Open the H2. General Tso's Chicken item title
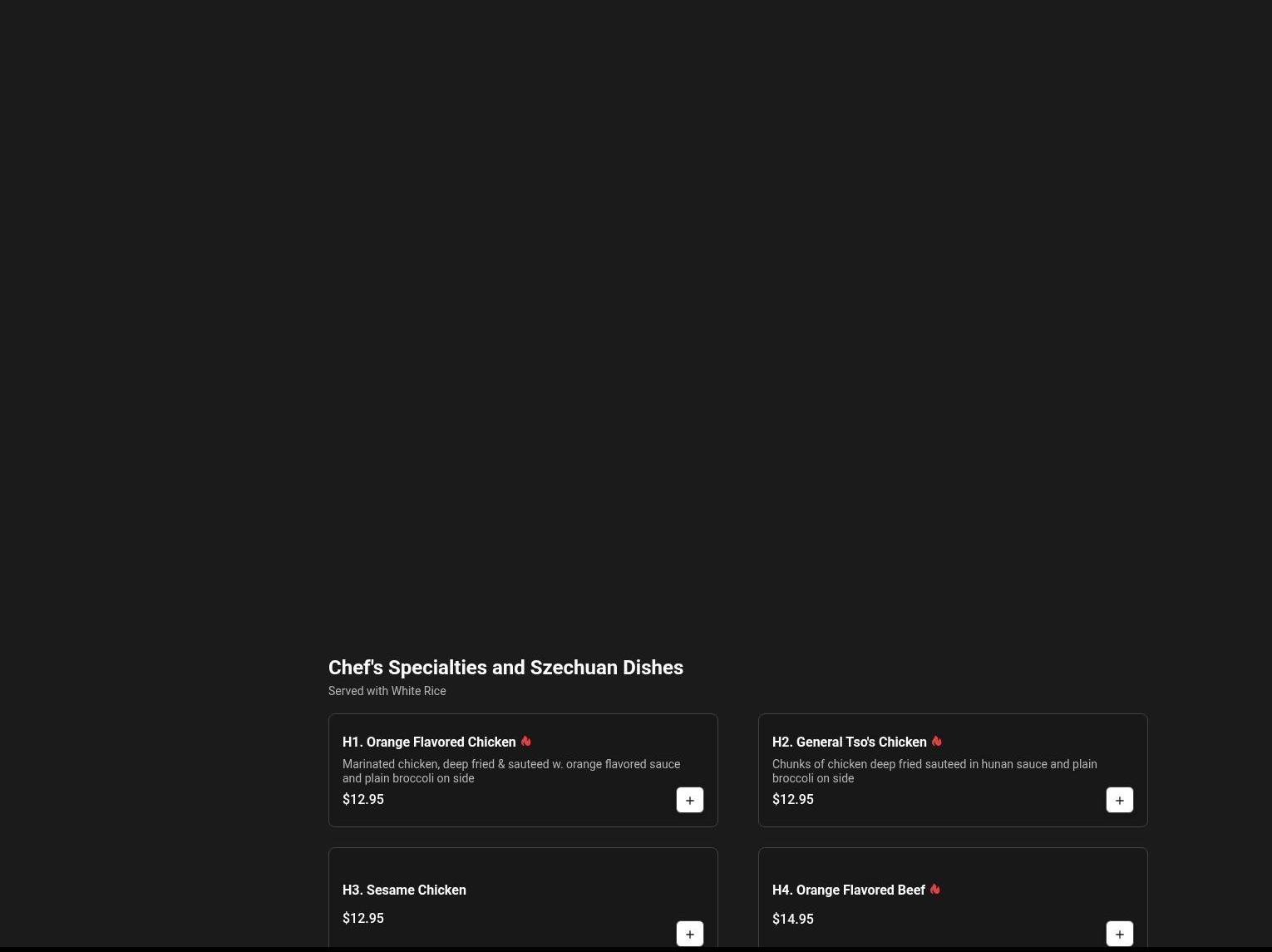This screenshot has height=952, width=1272. pos(849,742)
